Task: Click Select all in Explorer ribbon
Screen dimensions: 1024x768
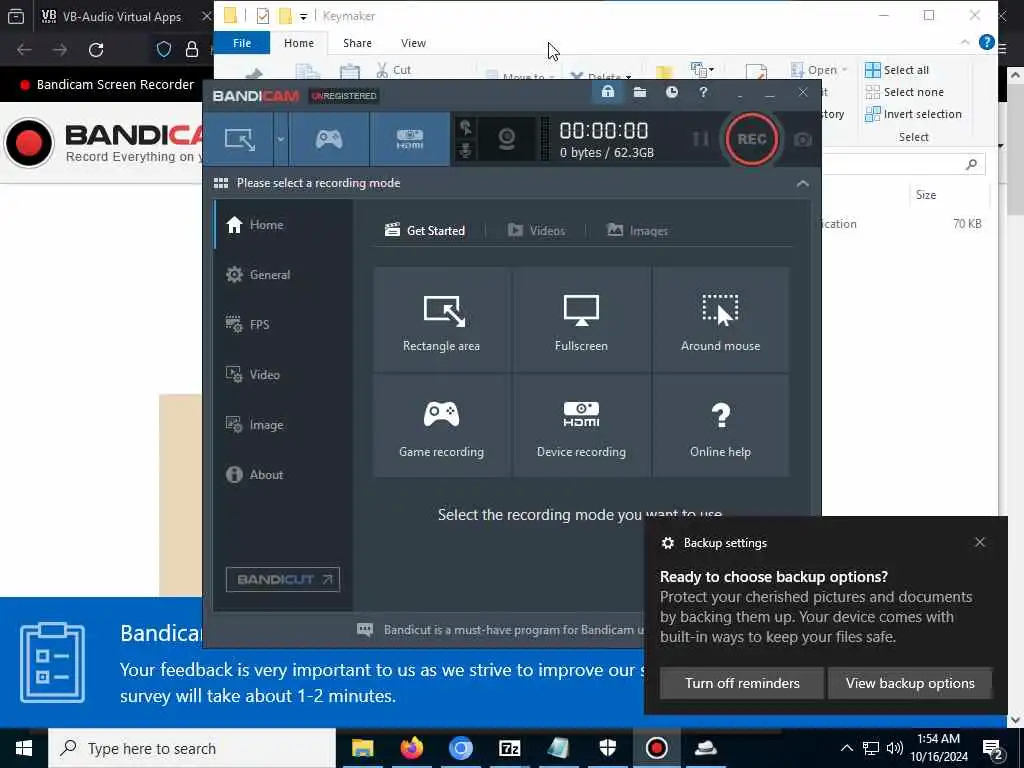Action: [897, 70]
